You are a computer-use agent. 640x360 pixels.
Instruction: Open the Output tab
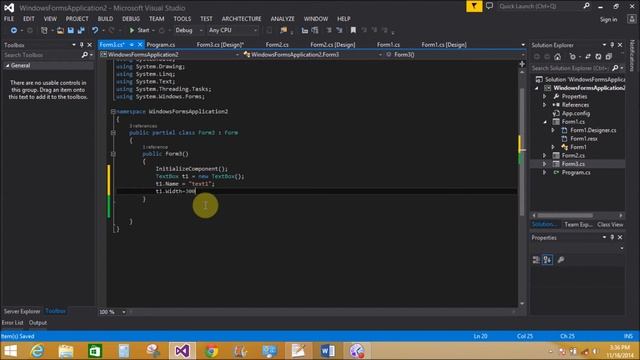38,322
